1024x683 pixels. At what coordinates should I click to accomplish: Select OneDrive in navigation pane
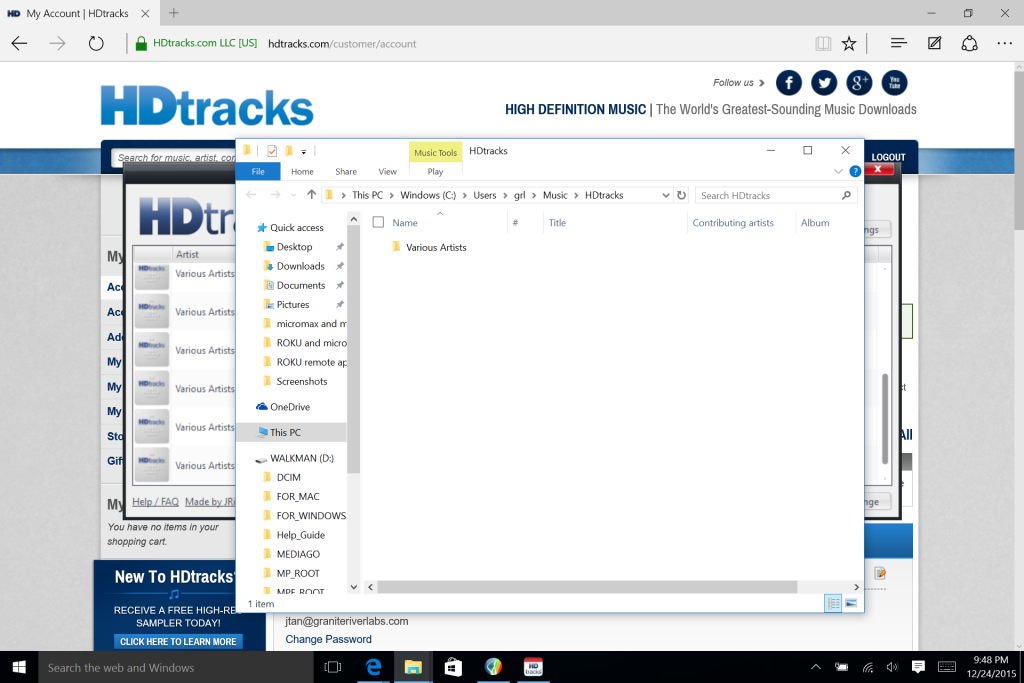click(290, 407)
